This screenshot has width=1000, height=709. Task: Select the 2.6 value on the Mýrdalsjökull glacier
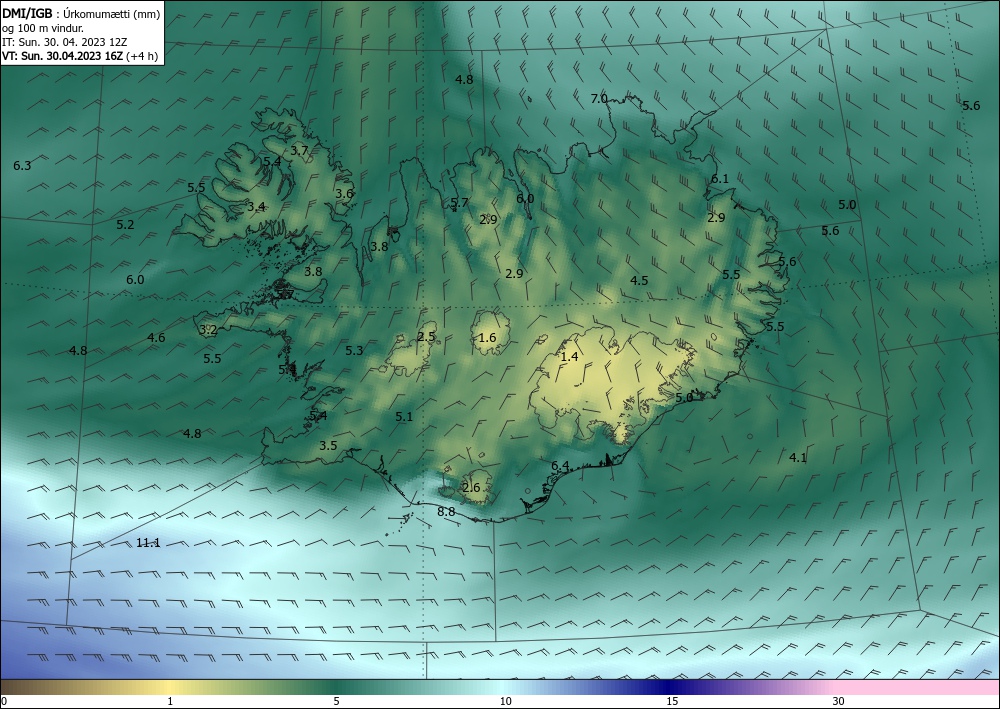coord(471,488)
